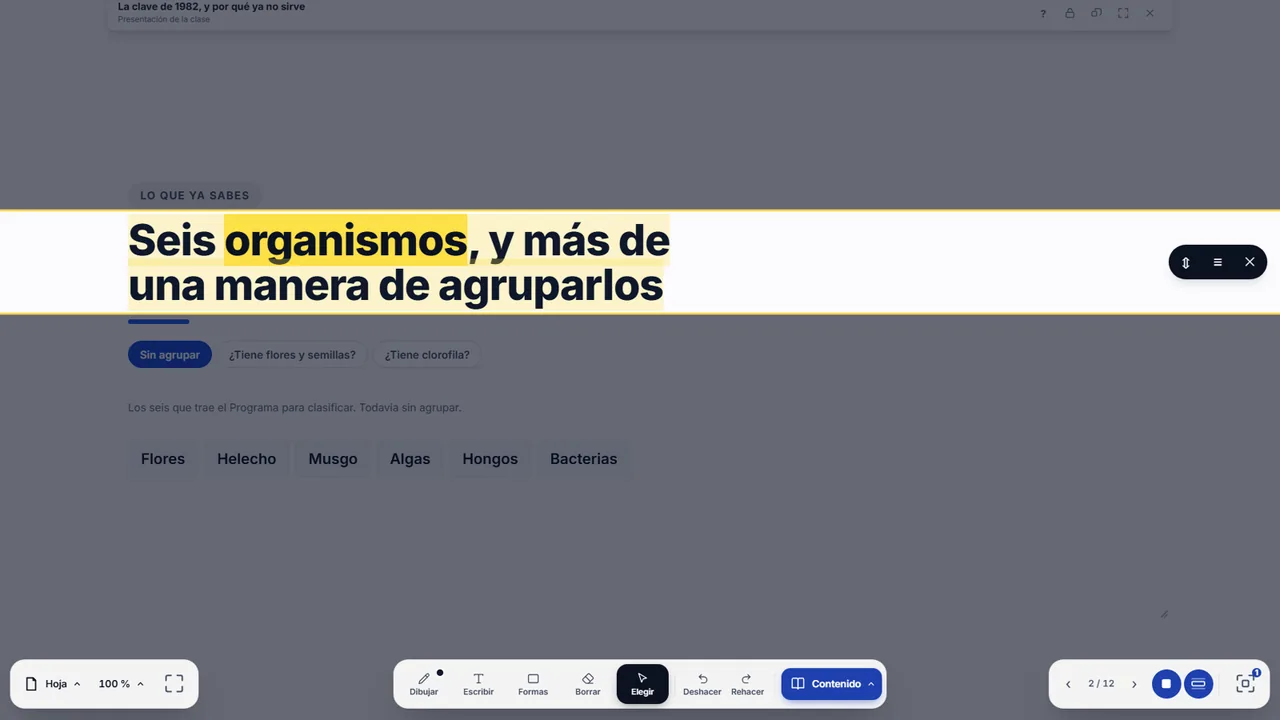Click the 2 / 12 slide counter
1280x720 pixels.
(x=1101, y=684)
